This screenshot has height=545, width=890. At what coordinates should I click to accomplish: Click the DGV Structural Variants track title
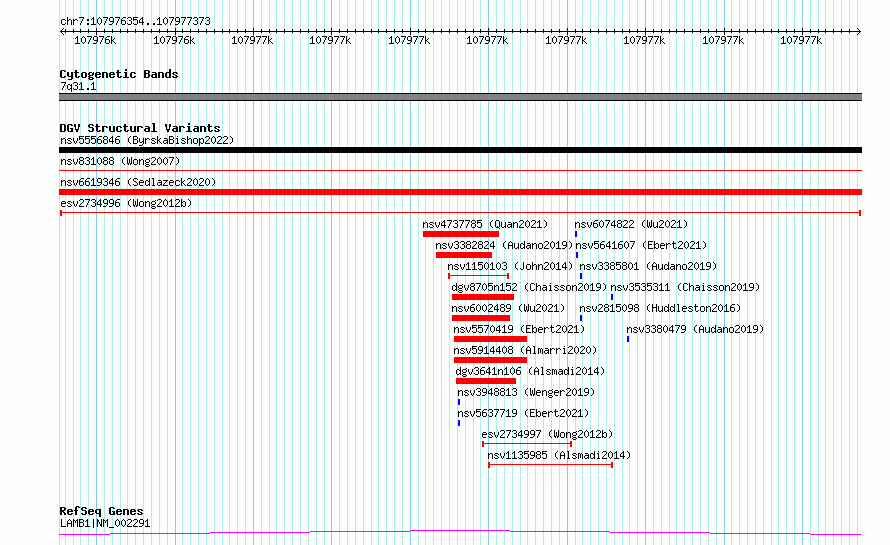140,128
